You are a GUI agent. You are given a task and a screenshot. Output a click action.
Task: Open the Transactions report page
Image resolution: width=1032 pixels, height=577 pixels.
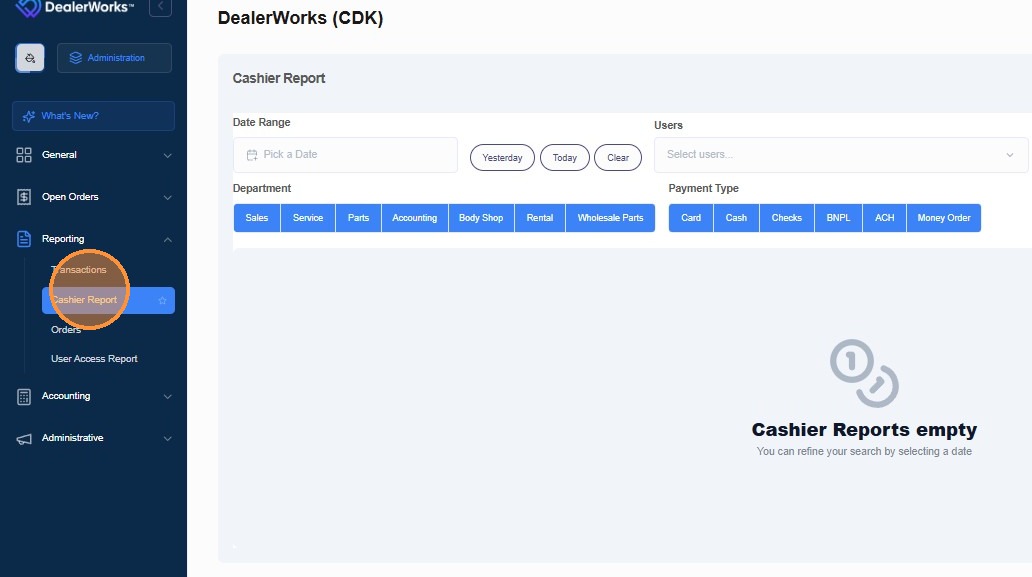click(x=78, y=270)
